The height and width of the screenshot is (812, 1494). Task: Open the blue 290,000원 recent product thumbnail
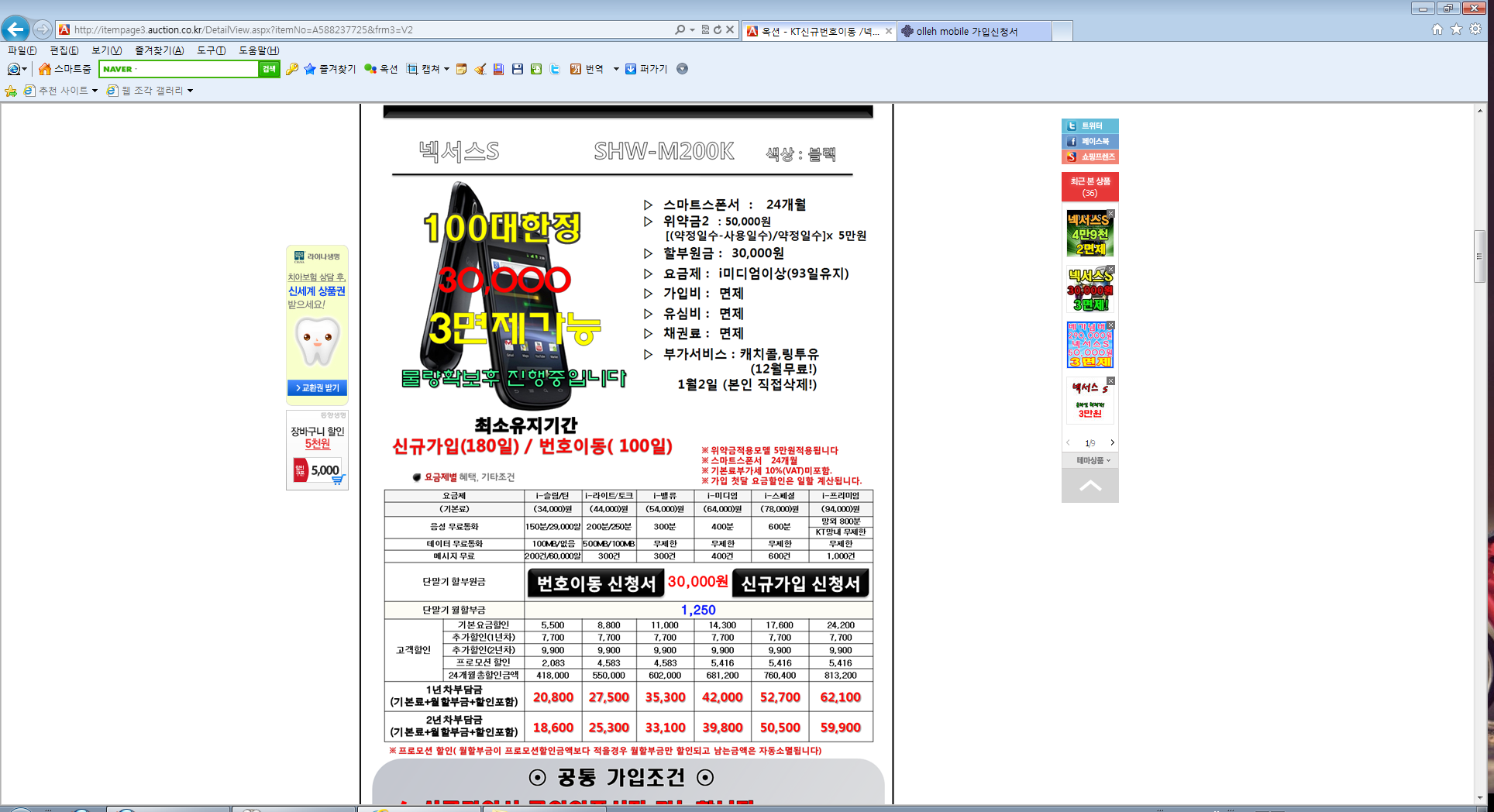click(x=1090, y=345)
